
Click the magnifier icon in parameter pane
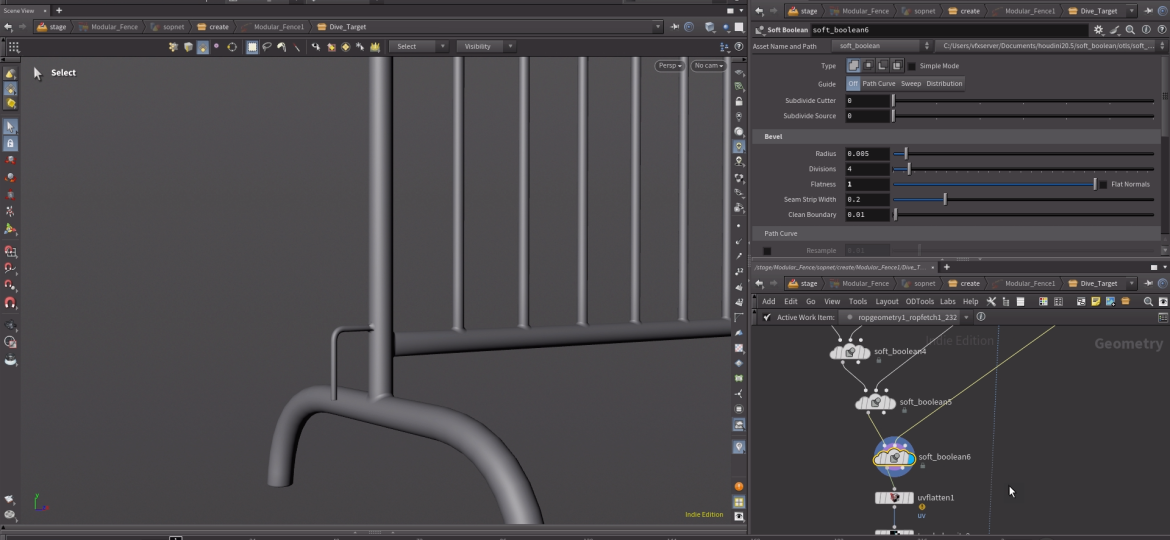point(1130,30)
